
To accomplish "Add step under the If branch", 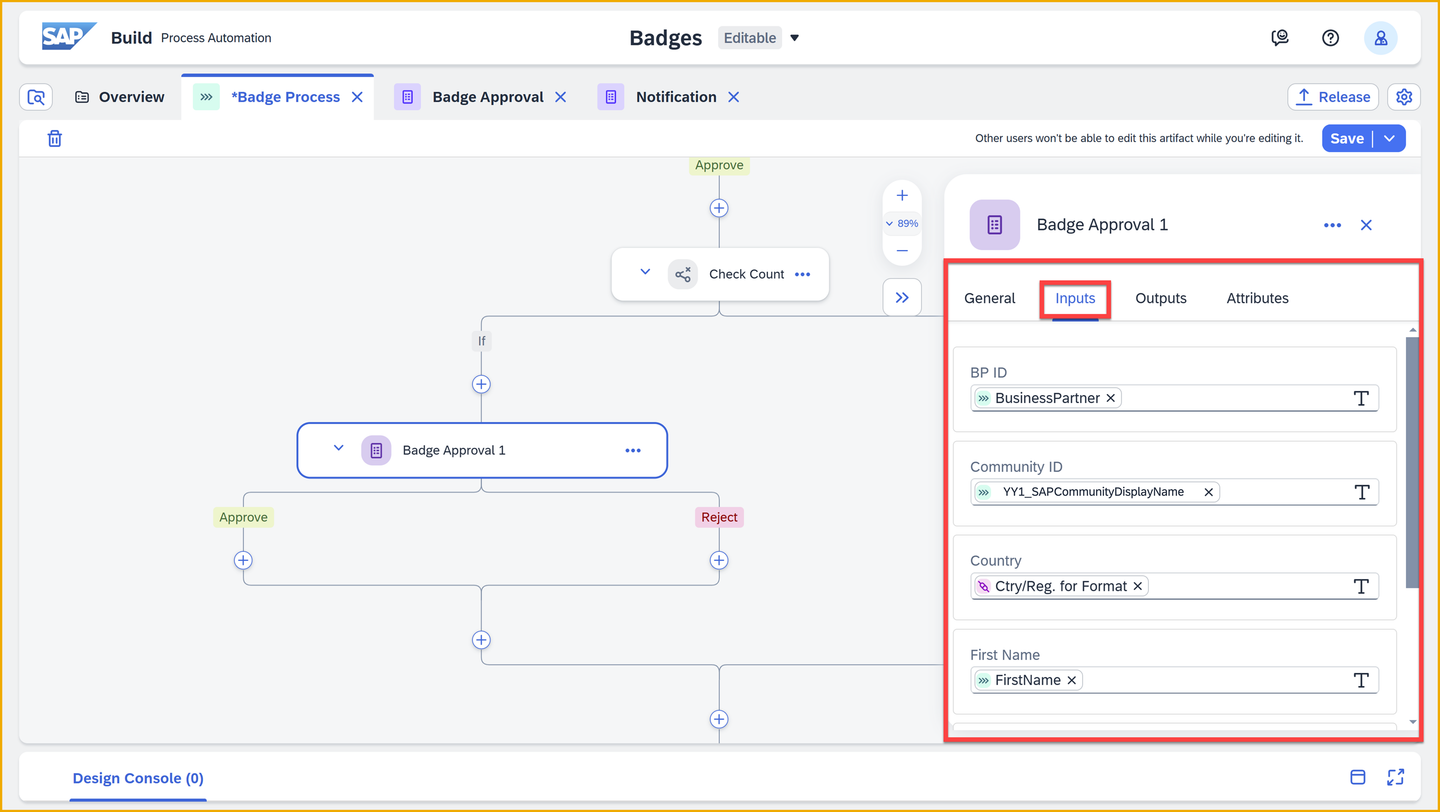I will [x=481, y=384].
